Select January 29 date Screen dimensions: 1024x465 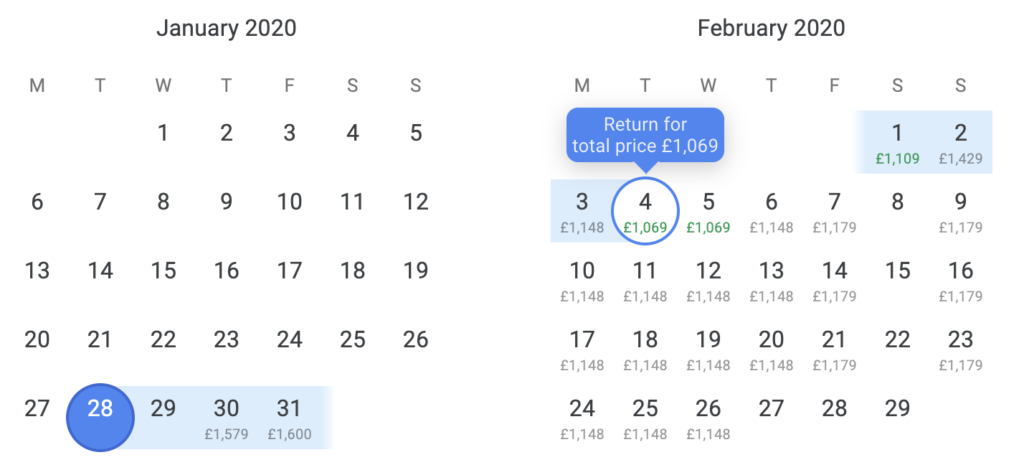[x=163, y=409]
